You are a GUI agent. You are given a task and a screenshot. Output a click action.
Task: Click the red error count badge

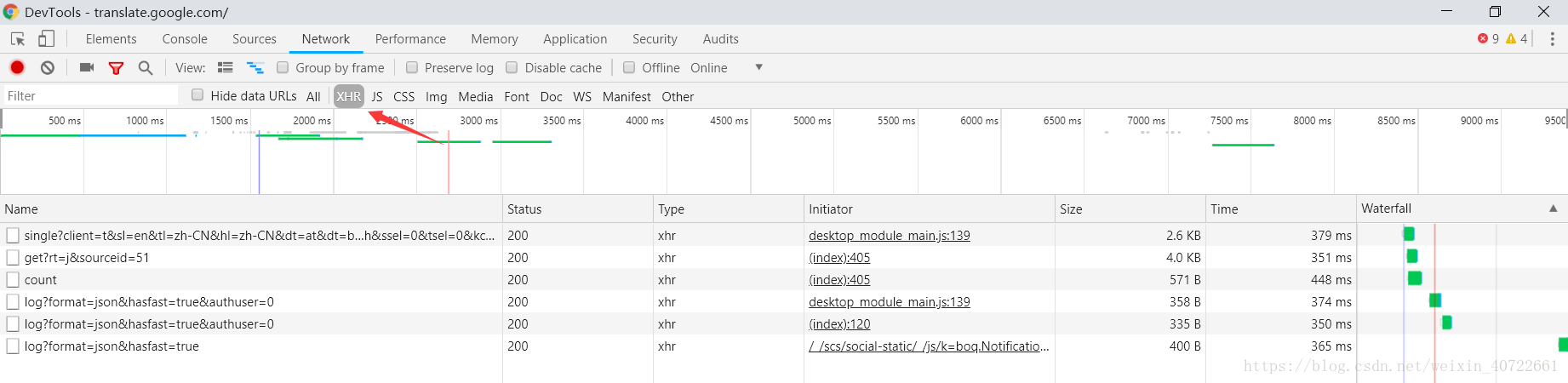pos(1488,38)
